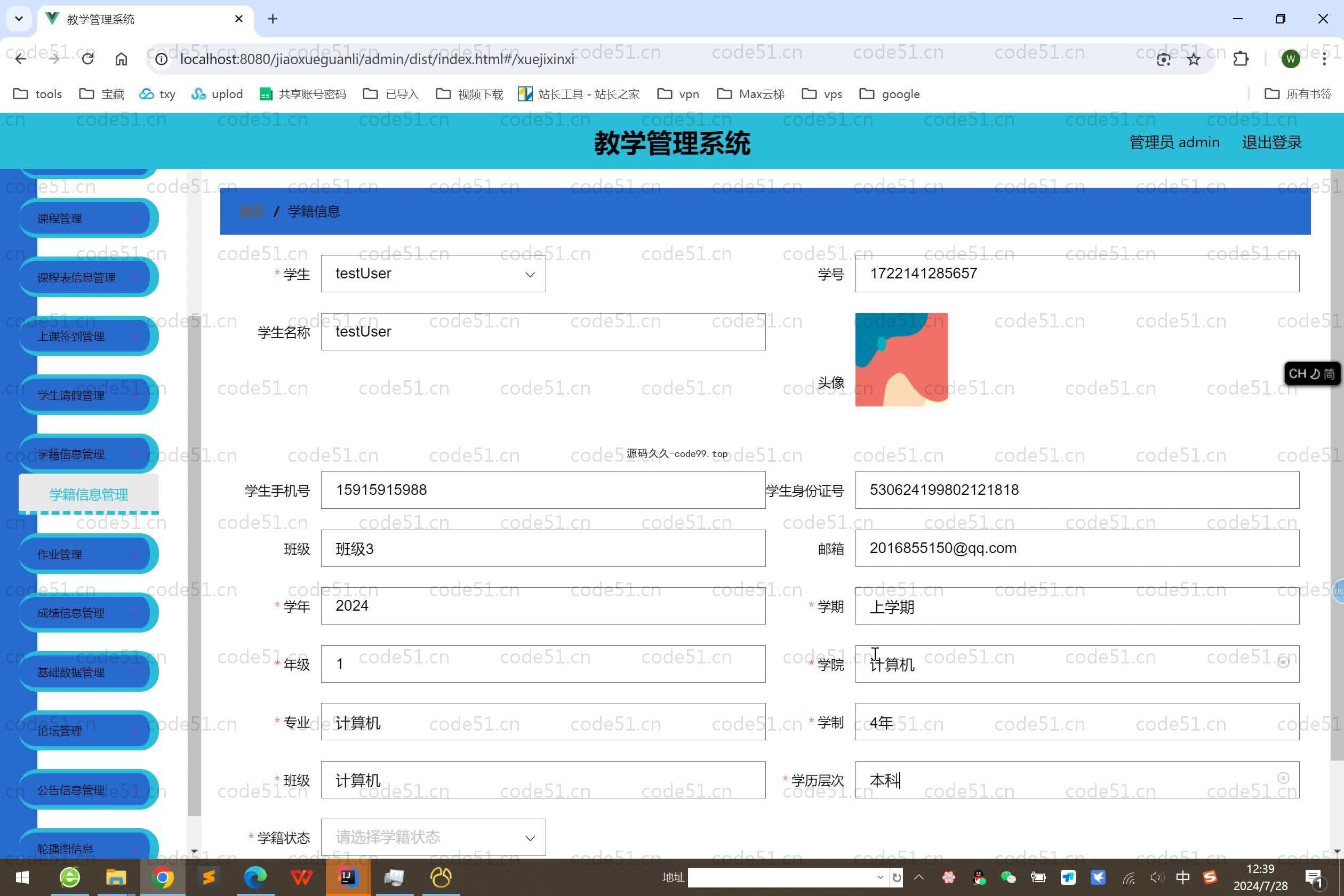
Task: Open the Chrome profile avatar W
Action: [x=1290, y=59]
